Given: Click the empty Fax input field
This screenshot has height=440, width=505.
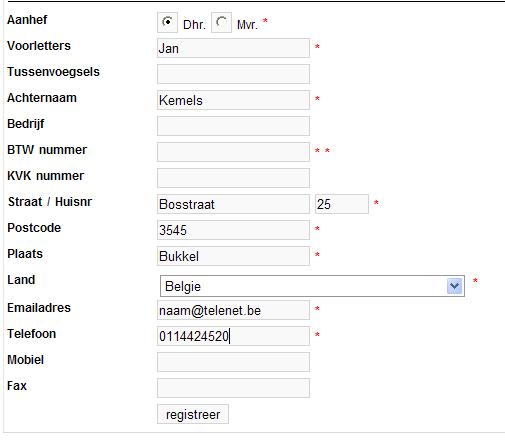Looking at the screenshot, I should [x=233, y=388].
